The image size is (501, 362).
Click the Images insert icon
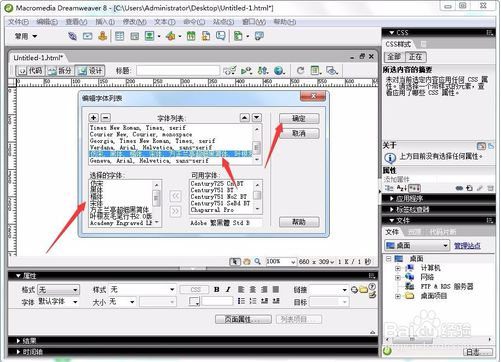tap(149, 36)
